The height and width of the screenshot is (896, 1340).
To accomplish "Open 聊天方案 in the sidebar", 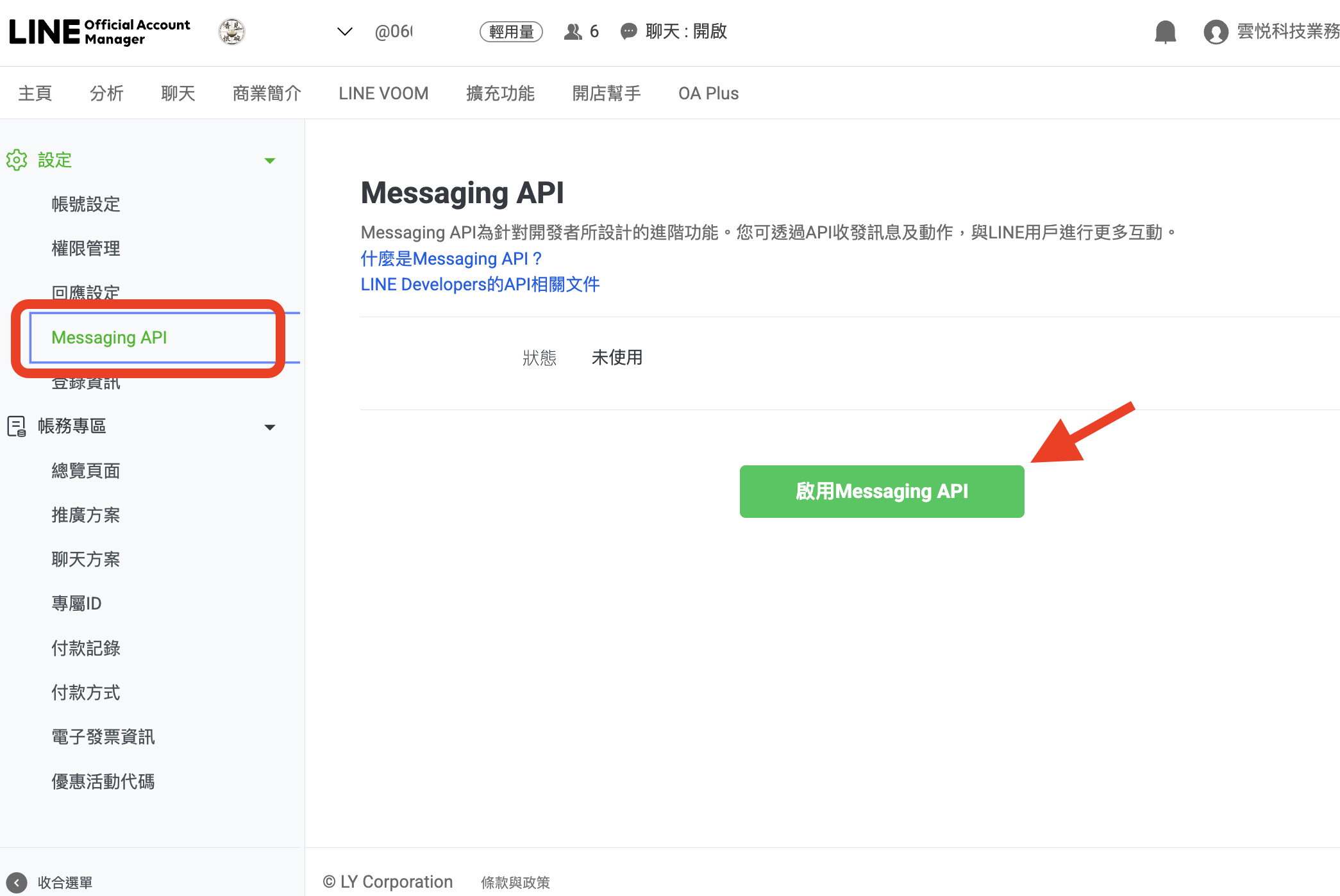I will click(x=86, y=560).
